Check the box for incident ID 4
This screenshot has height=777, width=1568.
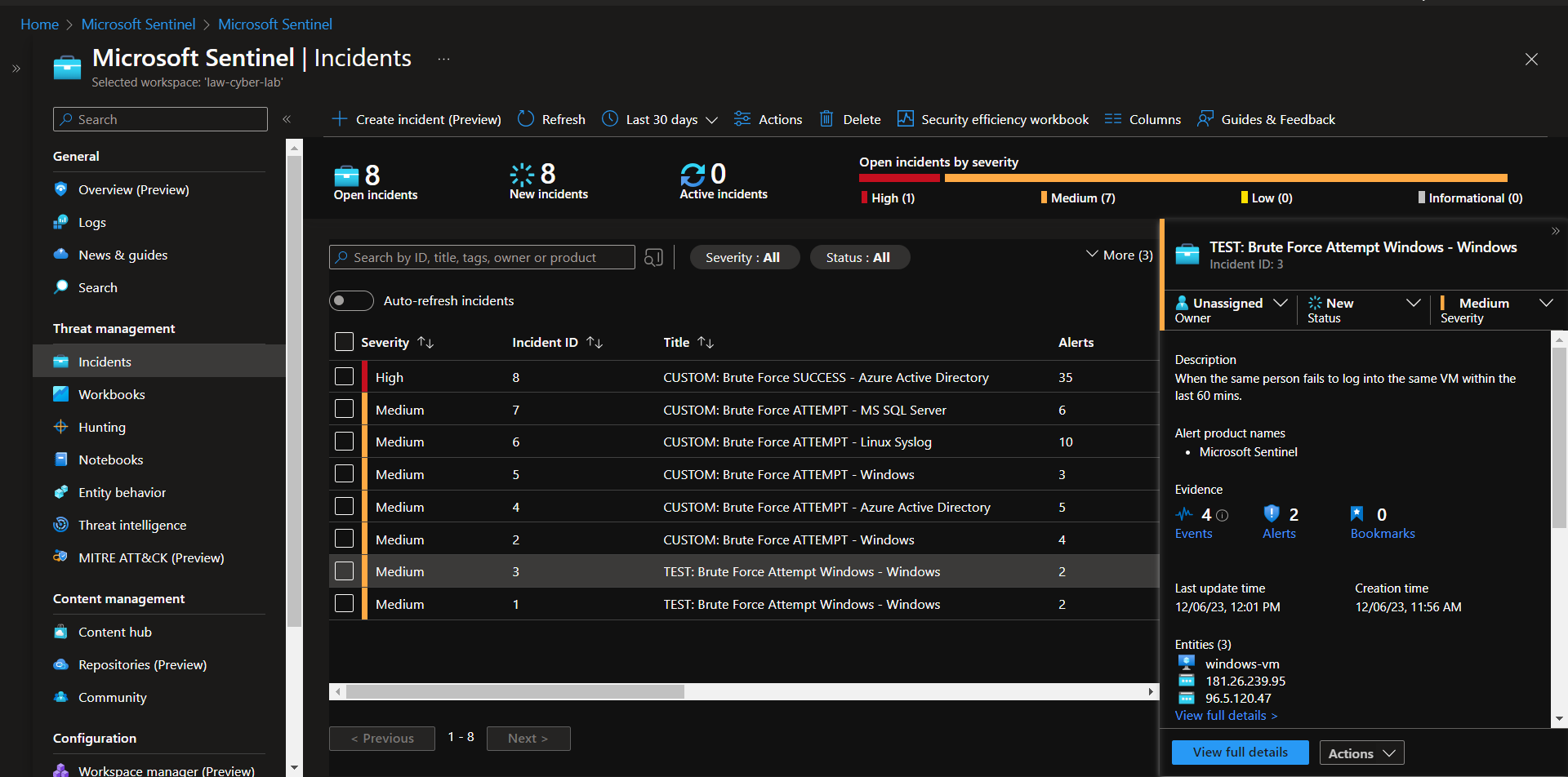pyautogui.click(x=344, y=506)
